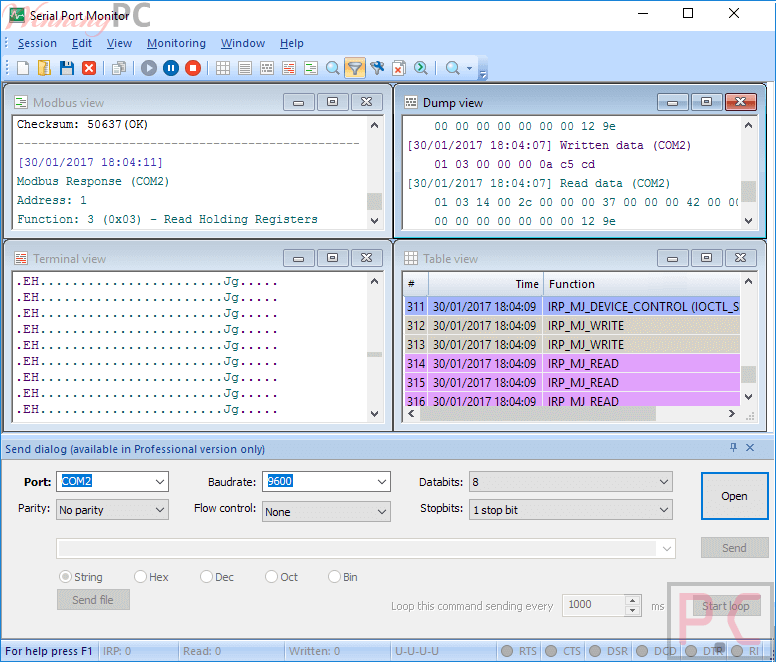Select table row 311 IRP_MJ_DEVICE_CONTROL
Screen dimensions: 776x662
572,307
